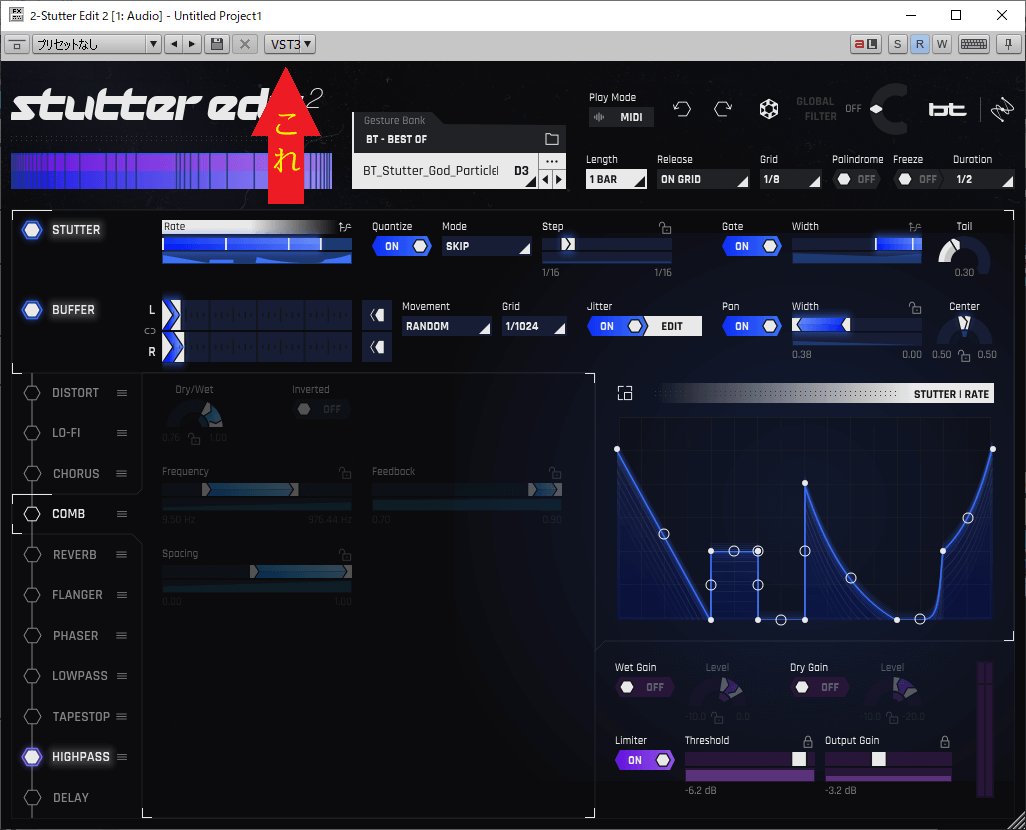Open the Length 1 BAR dropdown

[616, 179]
